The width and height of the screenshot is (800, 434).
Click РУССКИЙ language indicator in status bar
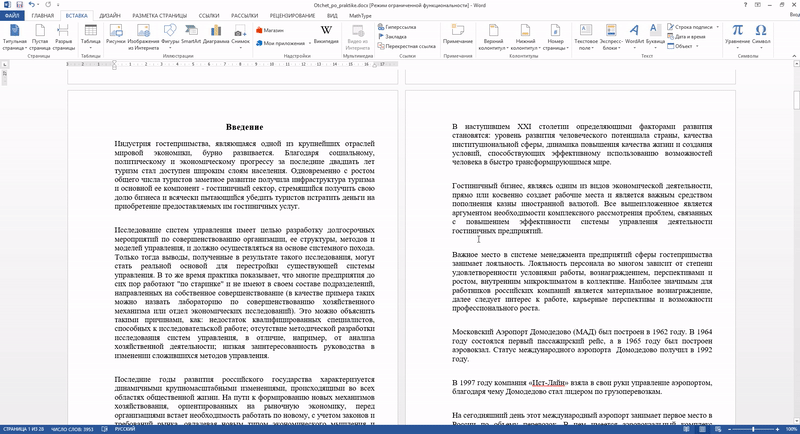tap(125, 429)
